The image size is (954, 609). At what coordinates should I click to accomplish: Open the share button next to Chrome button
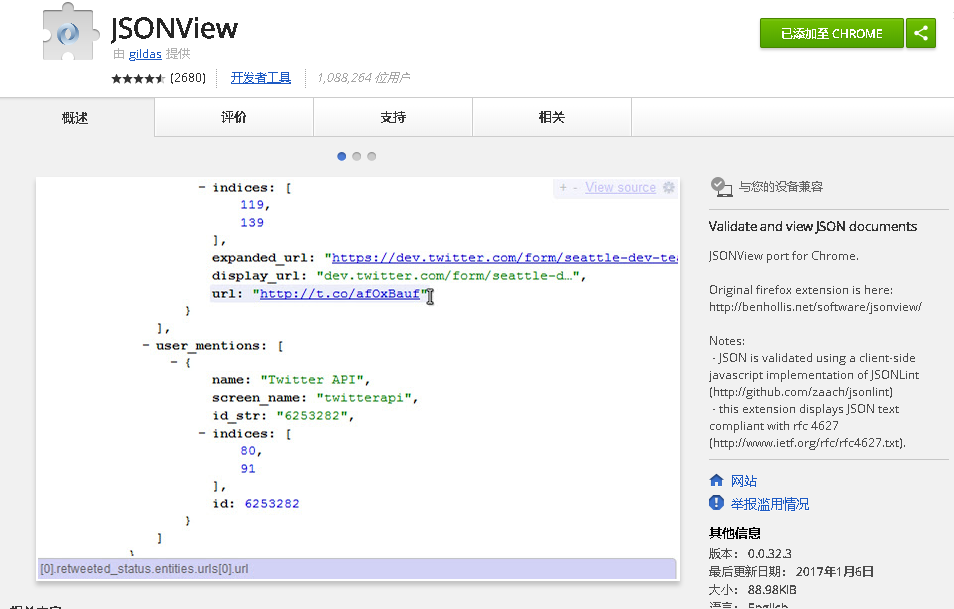pyautogui.click(x=921, y=33)
